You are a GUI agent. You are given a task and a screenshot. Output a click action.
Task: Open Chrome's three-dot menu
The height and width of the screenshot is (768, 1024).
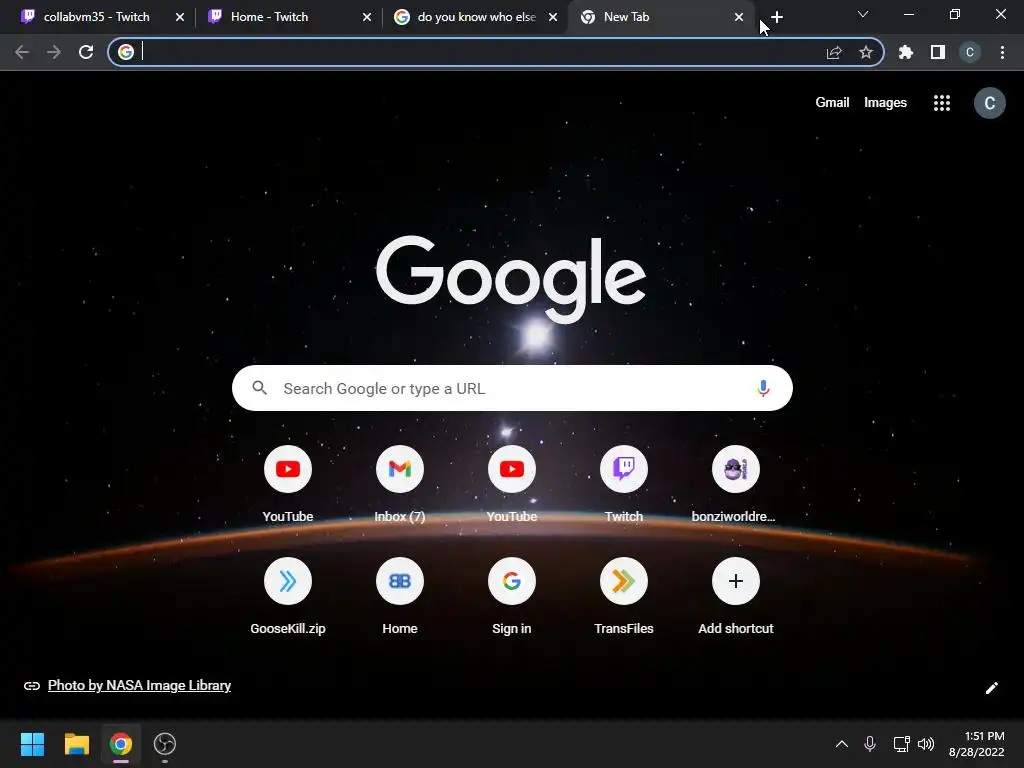pos(1002,52)
